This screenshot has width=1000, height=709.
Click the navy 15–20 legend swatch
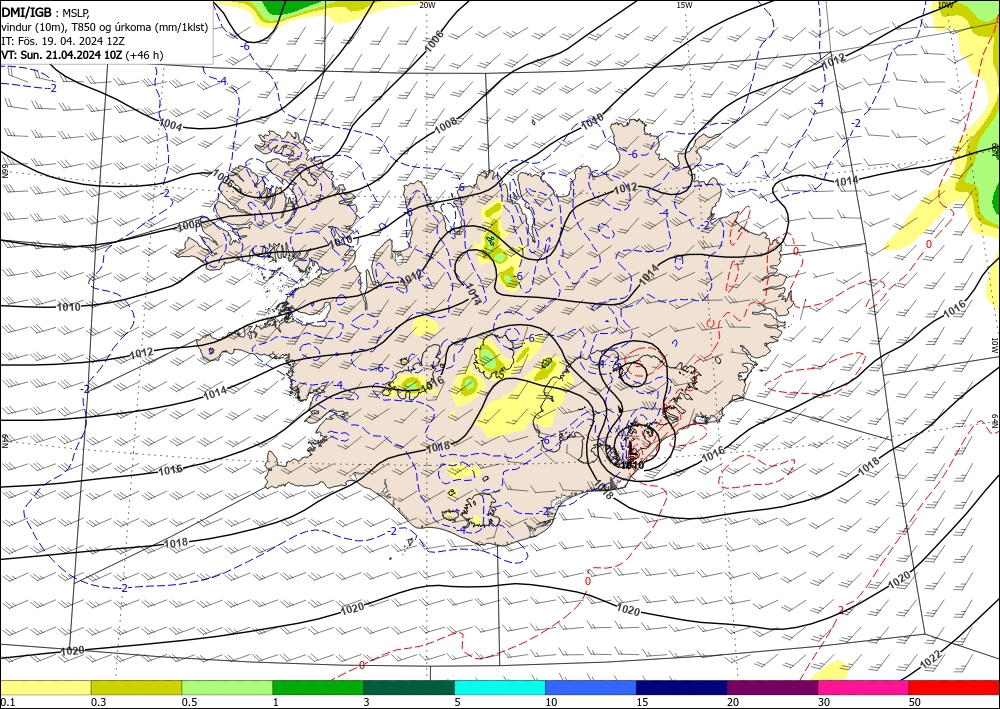tap(682, 687)
